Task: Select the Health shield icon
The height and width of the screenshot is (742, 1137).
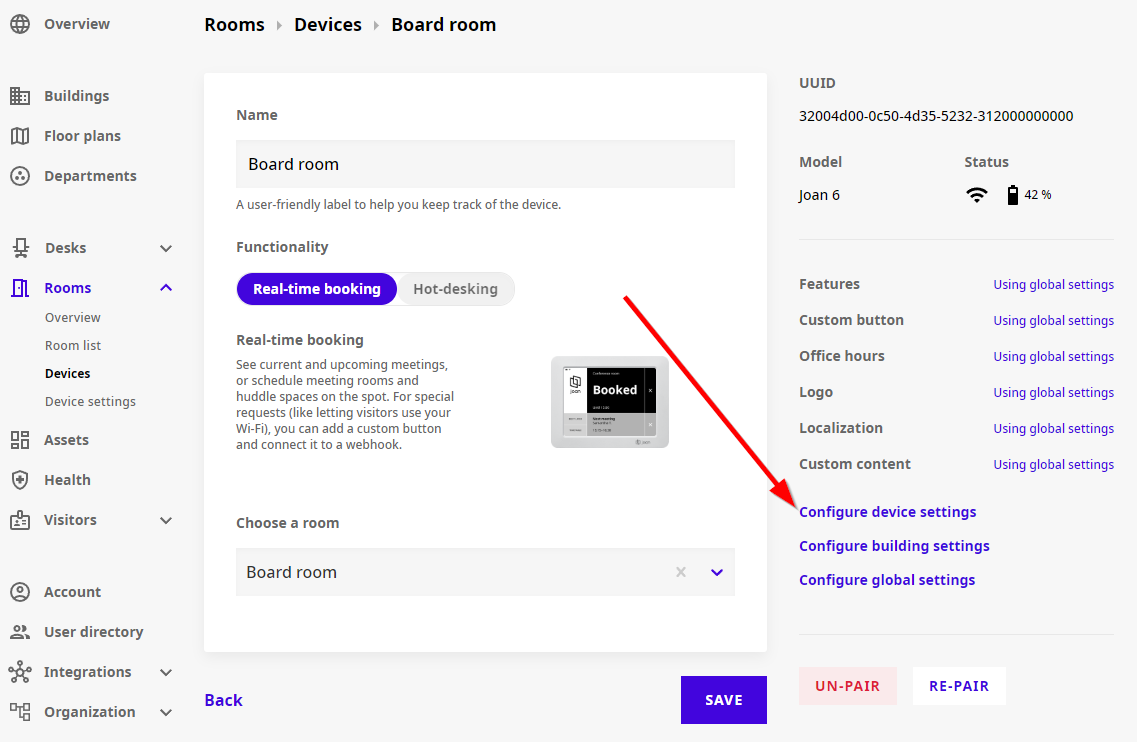Action: pyautogui.click(x=20, y=479)
